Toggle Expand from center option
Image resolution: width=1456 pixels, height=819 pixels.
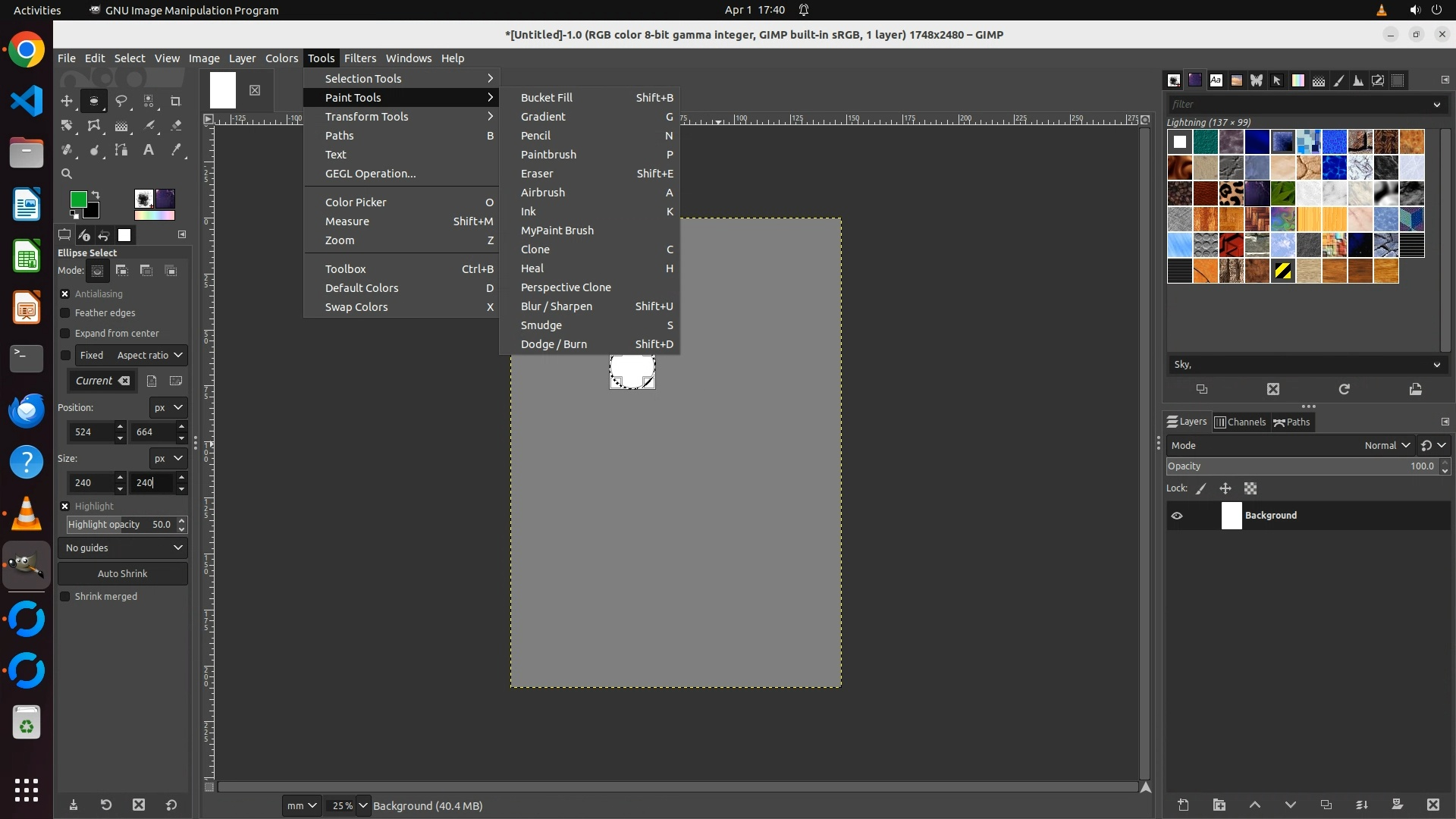65,333
